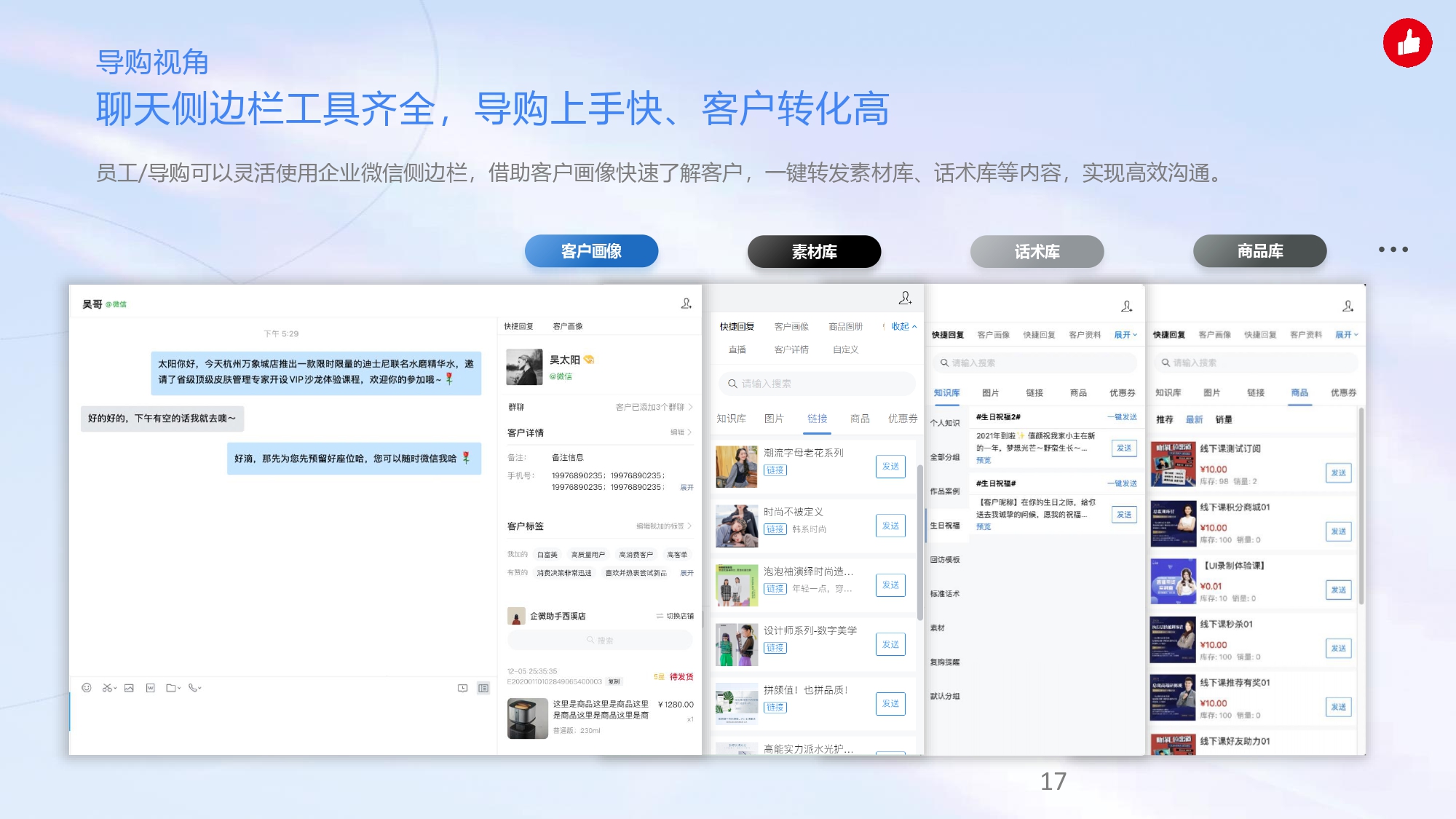The height and width of the screenshot is (819, 1456).
Task: Open 快捷回复 tab in chat sidebar
Action: point(518,326)
